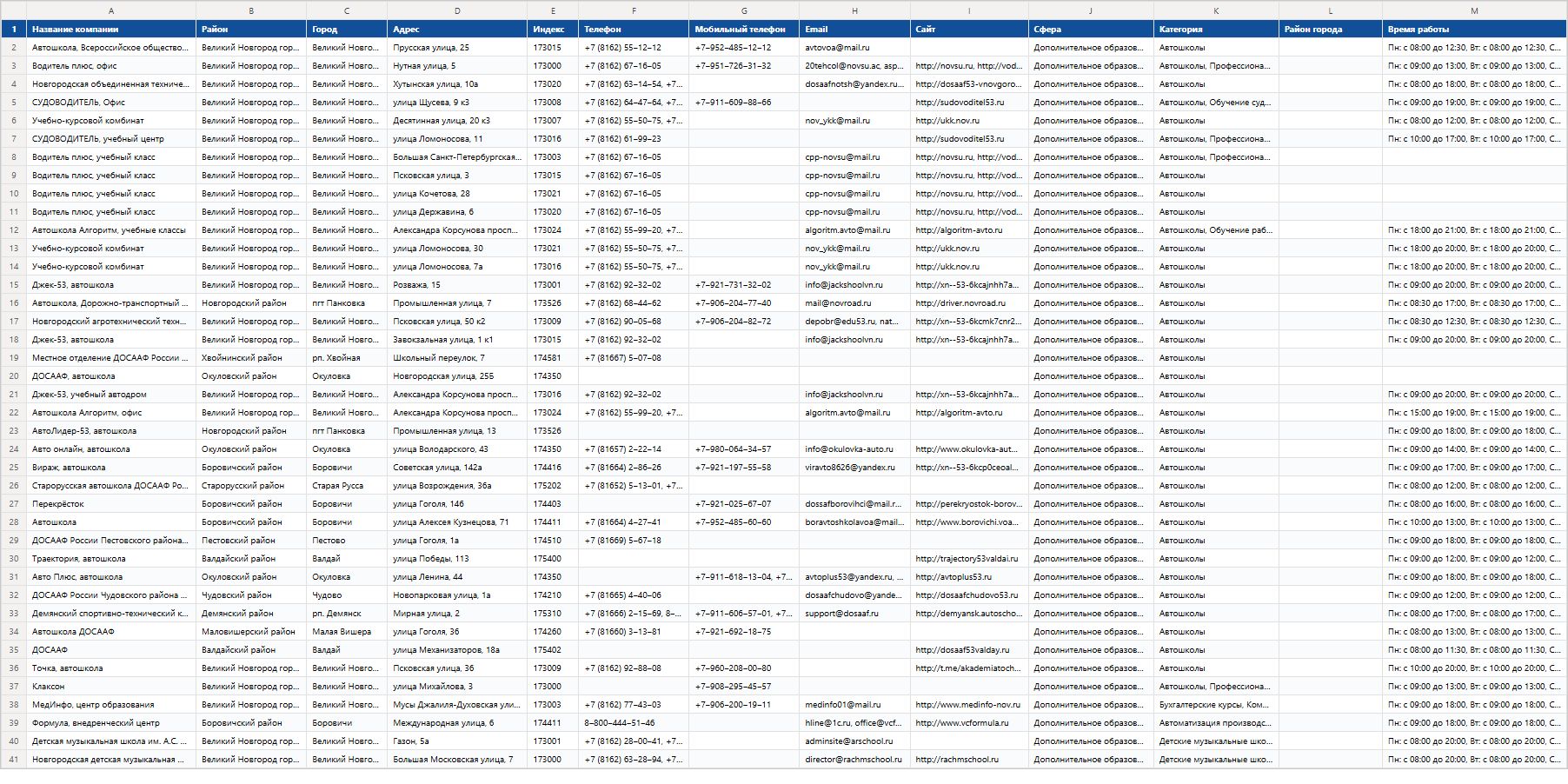Click the 'Время работы' header cell
The height and width of the screenshot is (784, 1568).
click(1474, 30)
